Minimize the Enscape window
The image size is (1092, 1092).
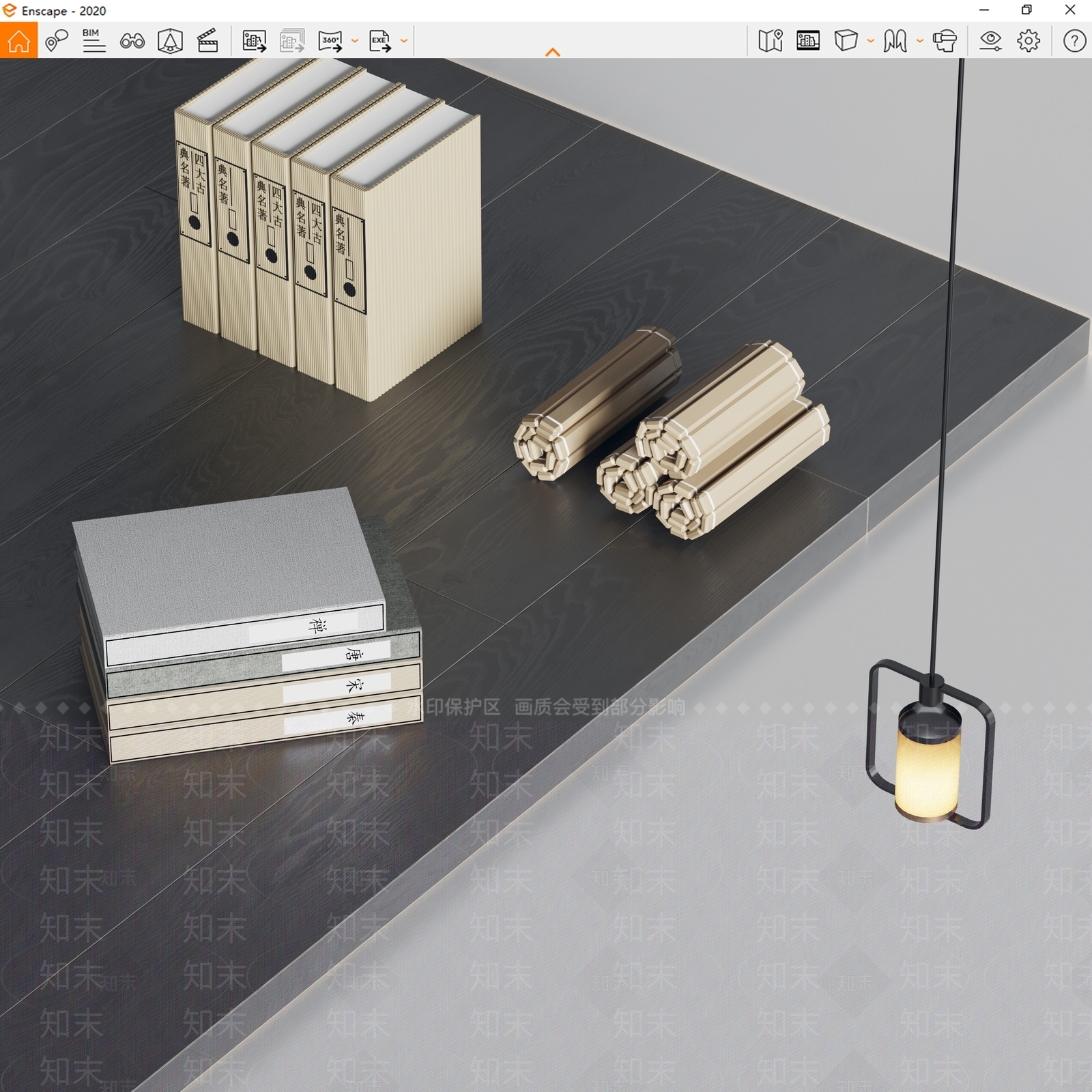coord(983,10)
